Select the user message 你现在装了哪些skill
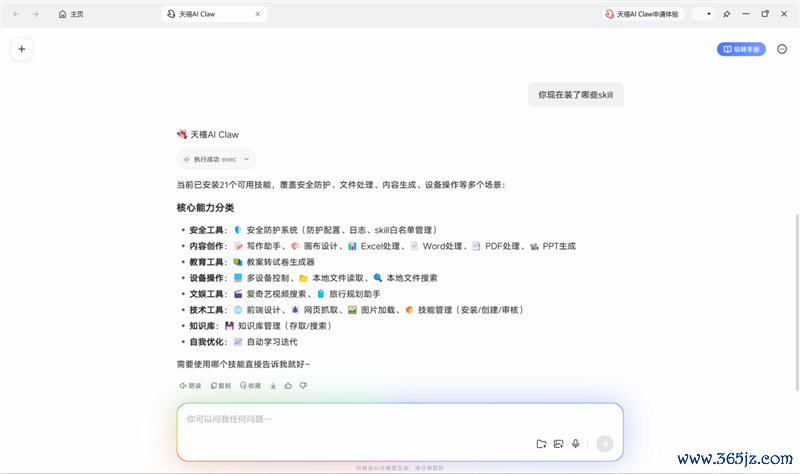This screenshot has height=474, width=800. pyautogui.click(x=576, y=95)
